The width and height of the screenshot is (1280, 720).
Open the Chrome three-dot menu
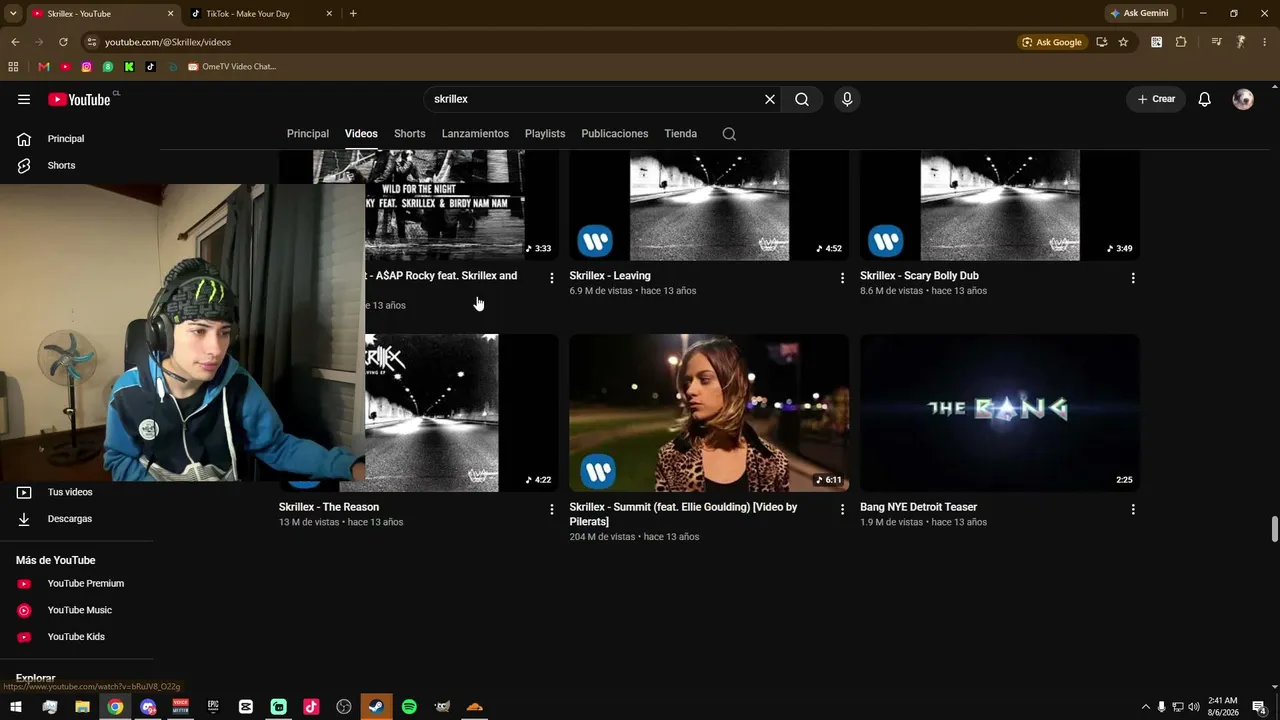1265,42
